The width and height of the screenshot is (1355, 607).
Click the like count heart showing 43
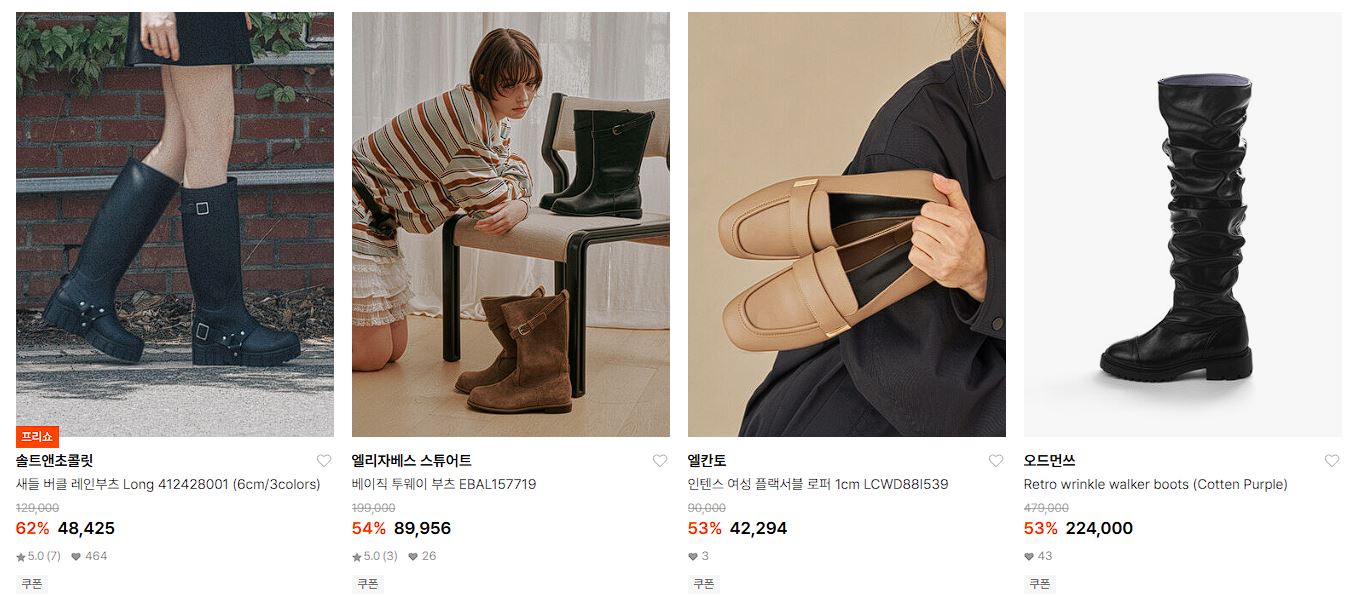pyautogui.click(x=1029, y=556)
